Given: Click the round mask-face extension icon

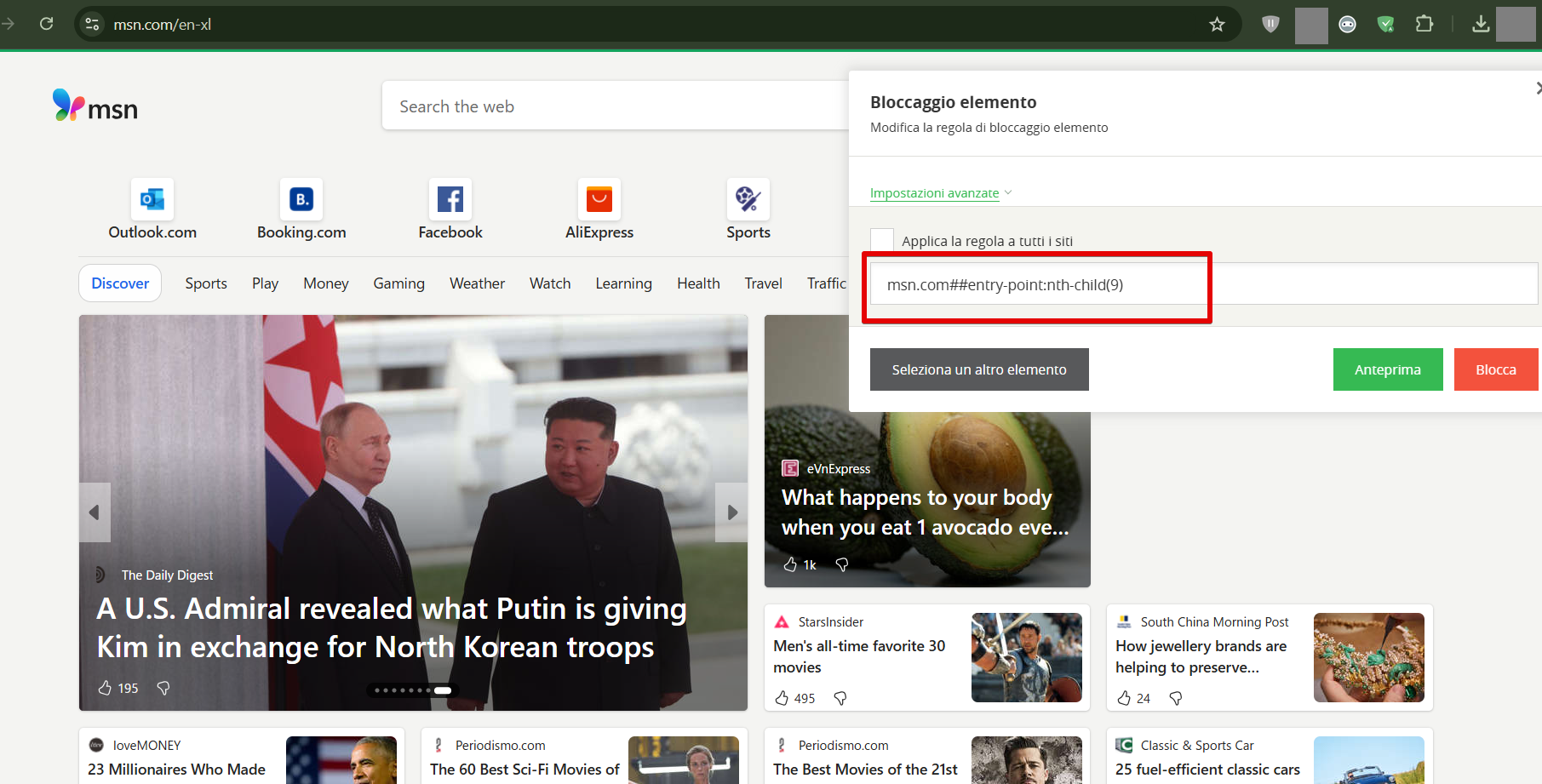Looking at the screenshot, I should 1347,24.
